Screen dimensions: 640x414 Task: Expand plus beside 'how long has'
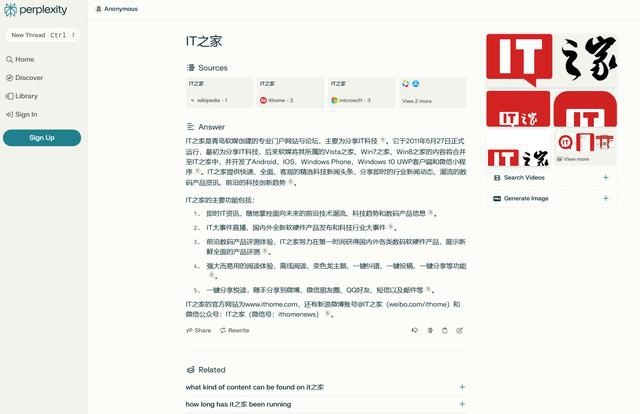point(462,404)
